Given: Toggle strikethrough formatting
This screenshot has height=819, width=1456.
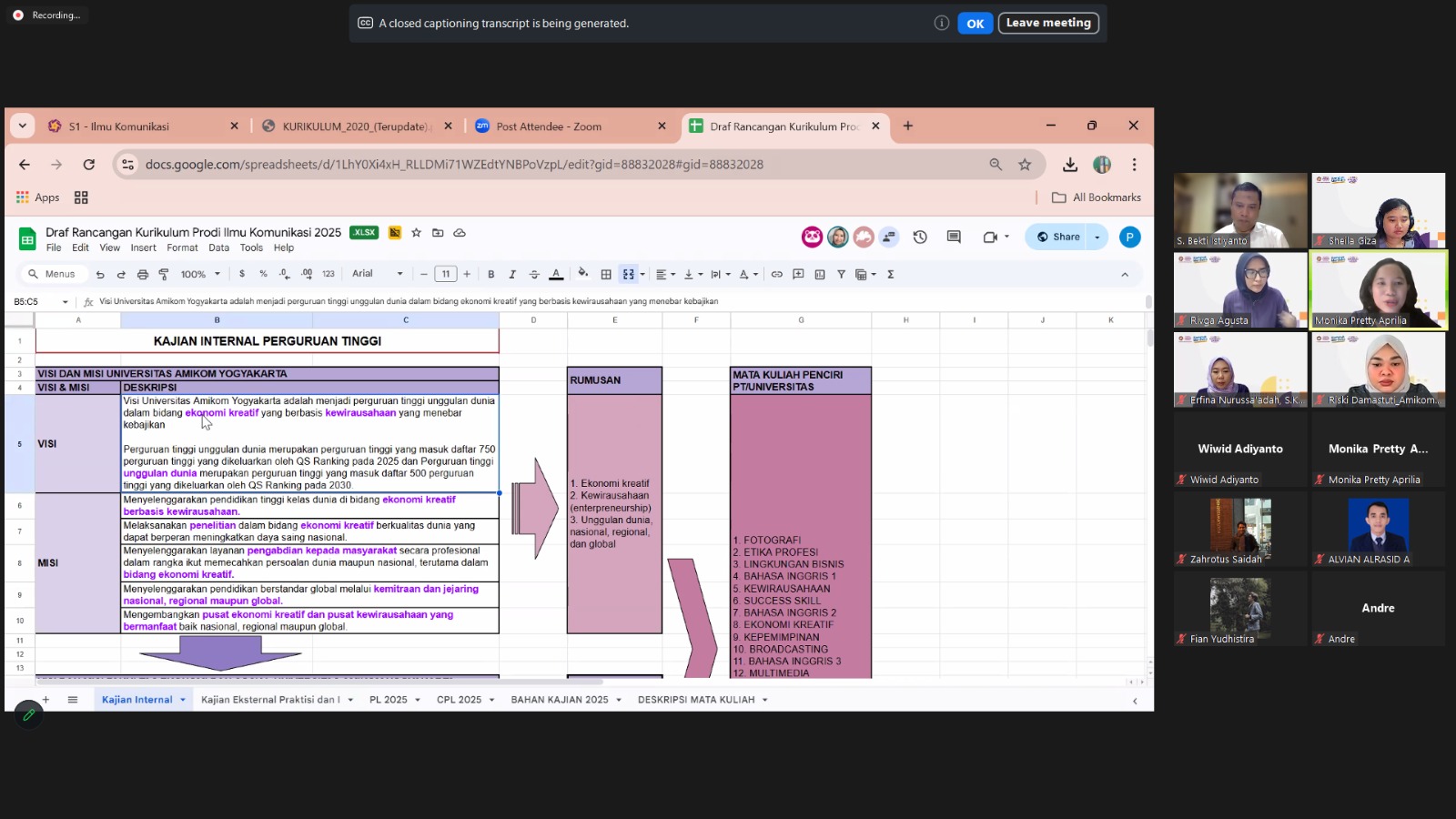Looking at the screenshot, I should [534, 274].
